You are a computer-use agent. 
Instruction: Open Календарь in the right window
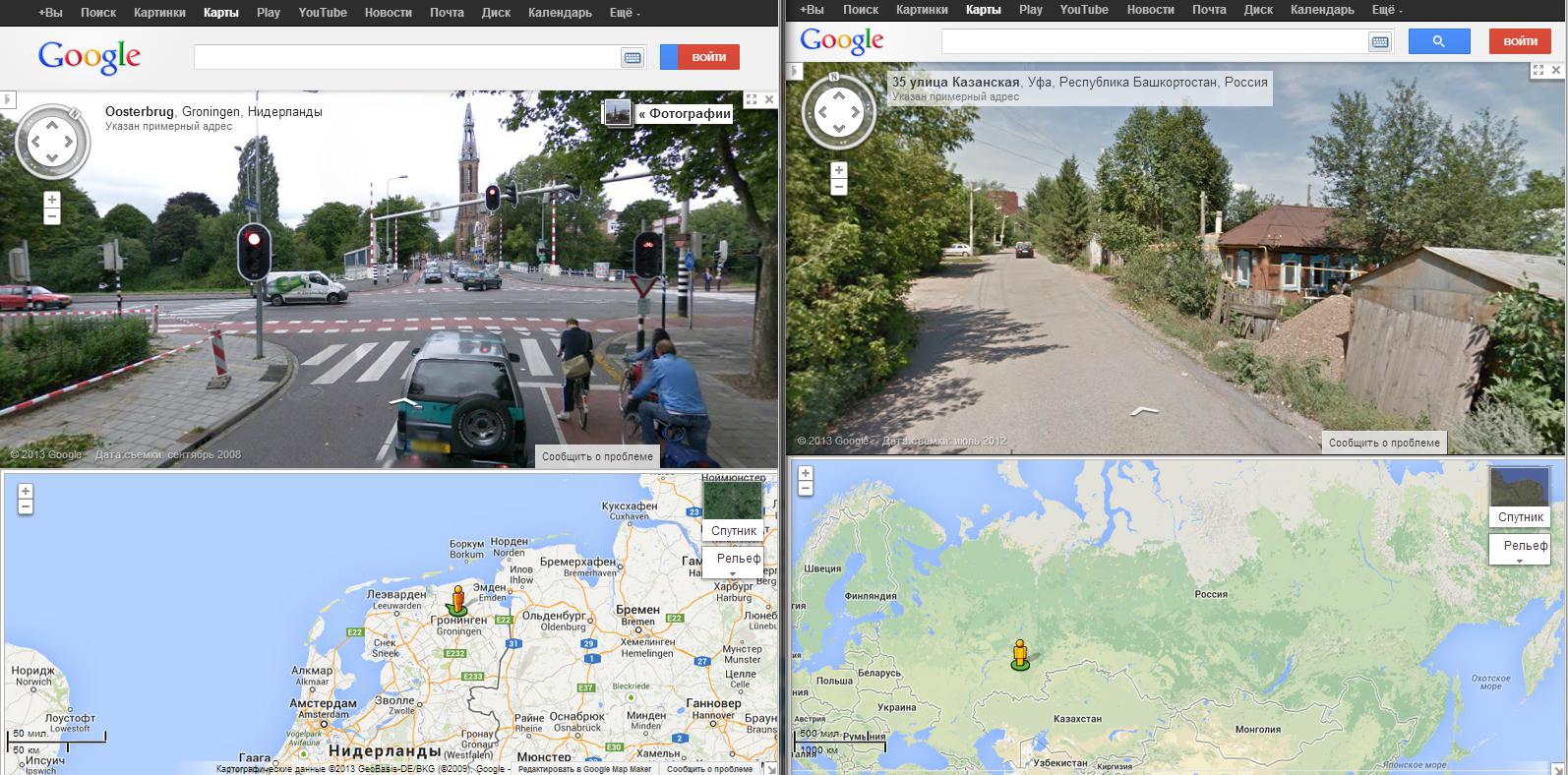(x=1321, y=10)
